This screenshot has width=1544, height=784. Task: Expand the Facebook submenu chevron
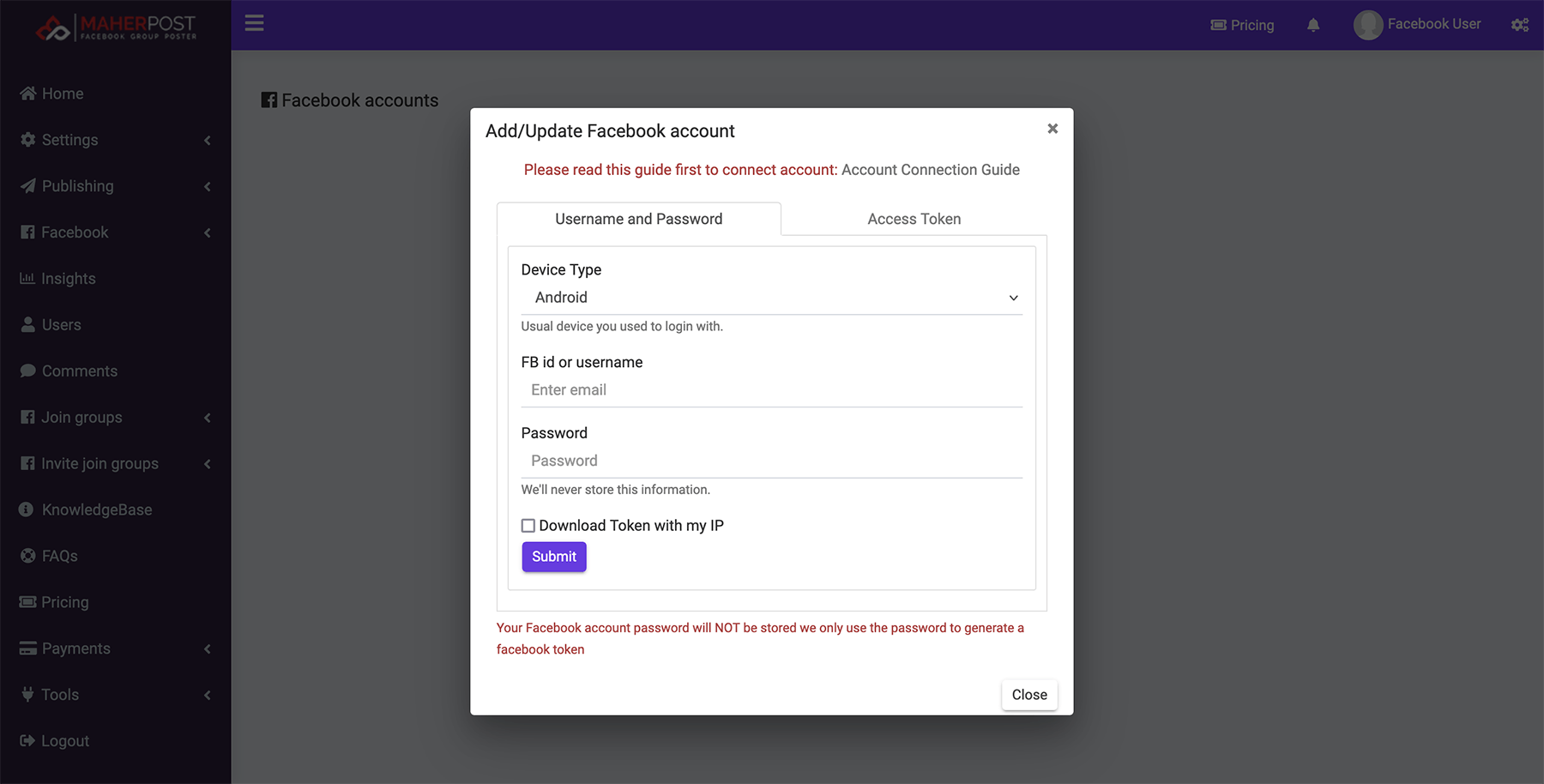coord(208,232)
